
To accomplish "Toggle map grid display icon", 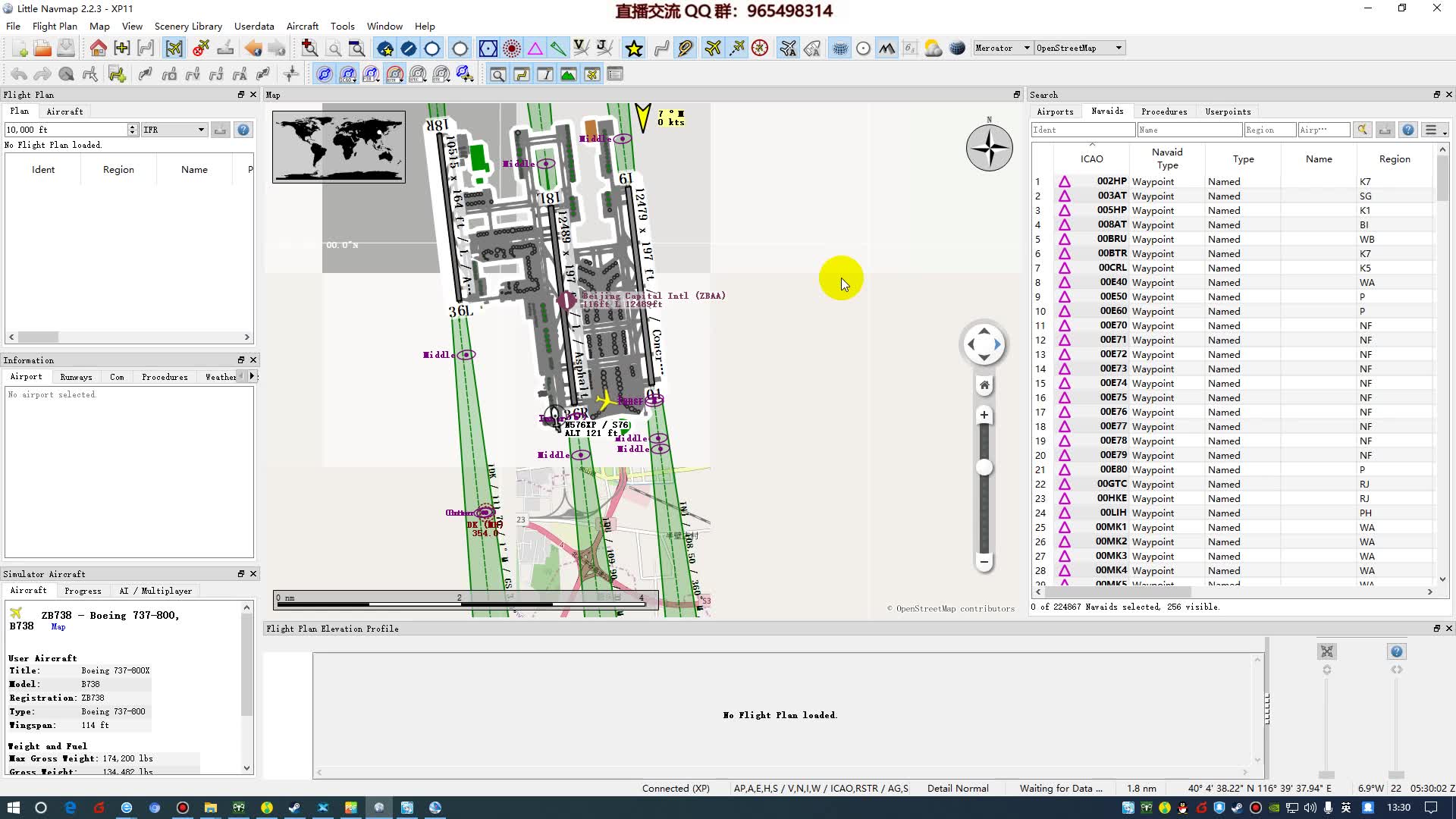I will [x=839, y=49].
